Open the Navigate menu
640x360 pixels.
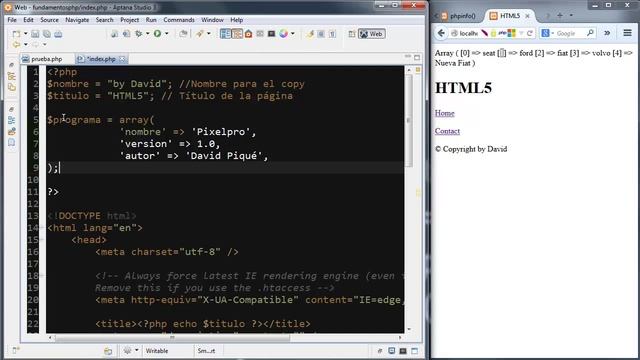click(x=77, y=20)
